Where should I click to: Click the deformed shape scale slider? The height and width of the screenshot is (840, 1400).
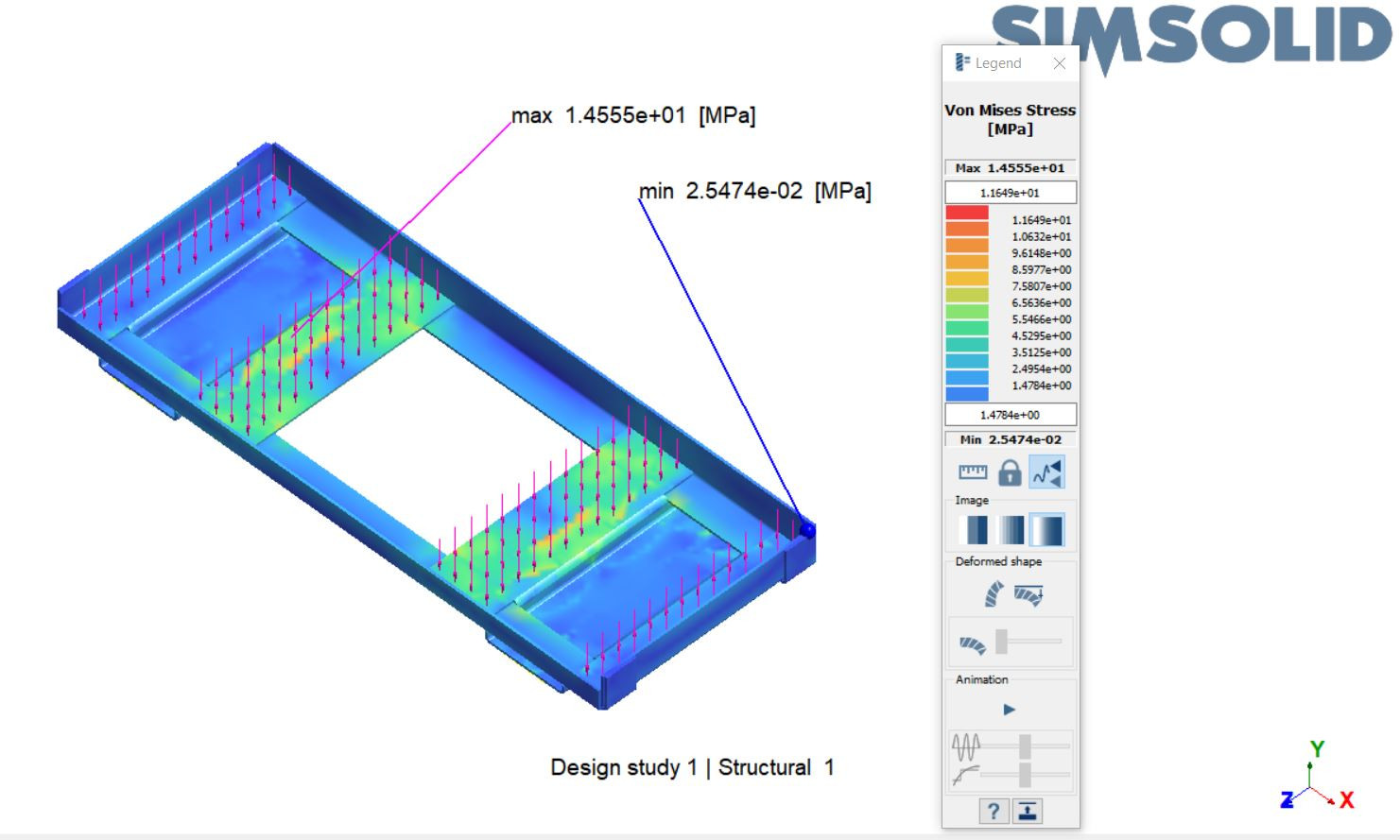pos(1001,641)
